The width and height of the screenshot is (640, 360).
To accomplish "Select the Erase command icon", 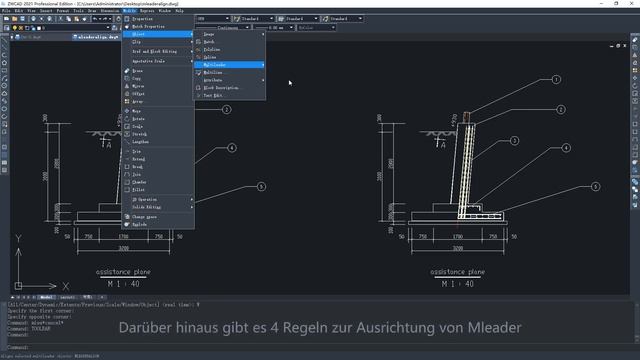I will pos(127,71).
